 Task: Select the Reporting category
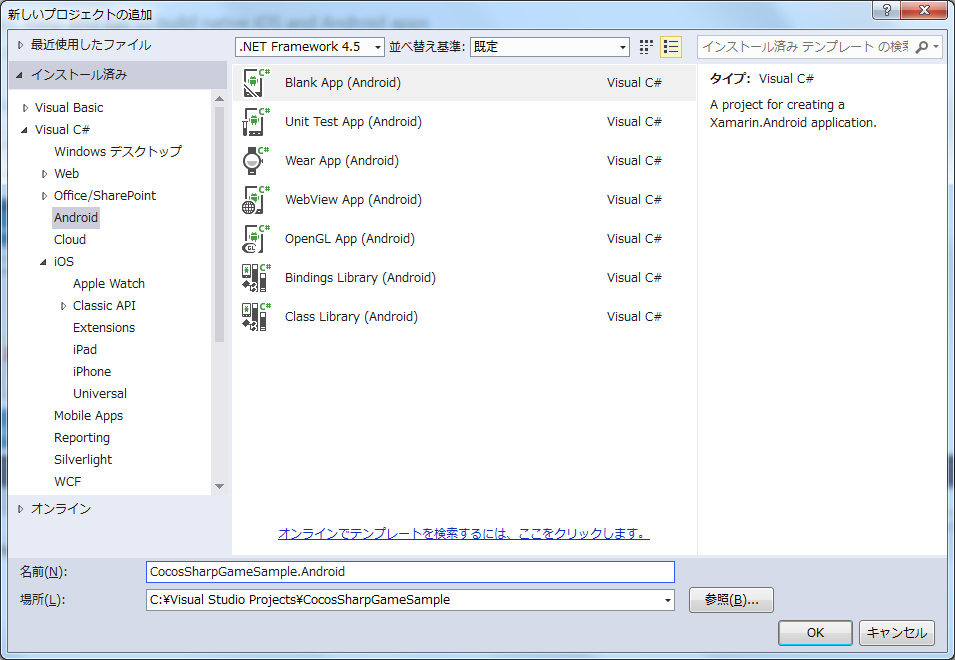(82, 438)
